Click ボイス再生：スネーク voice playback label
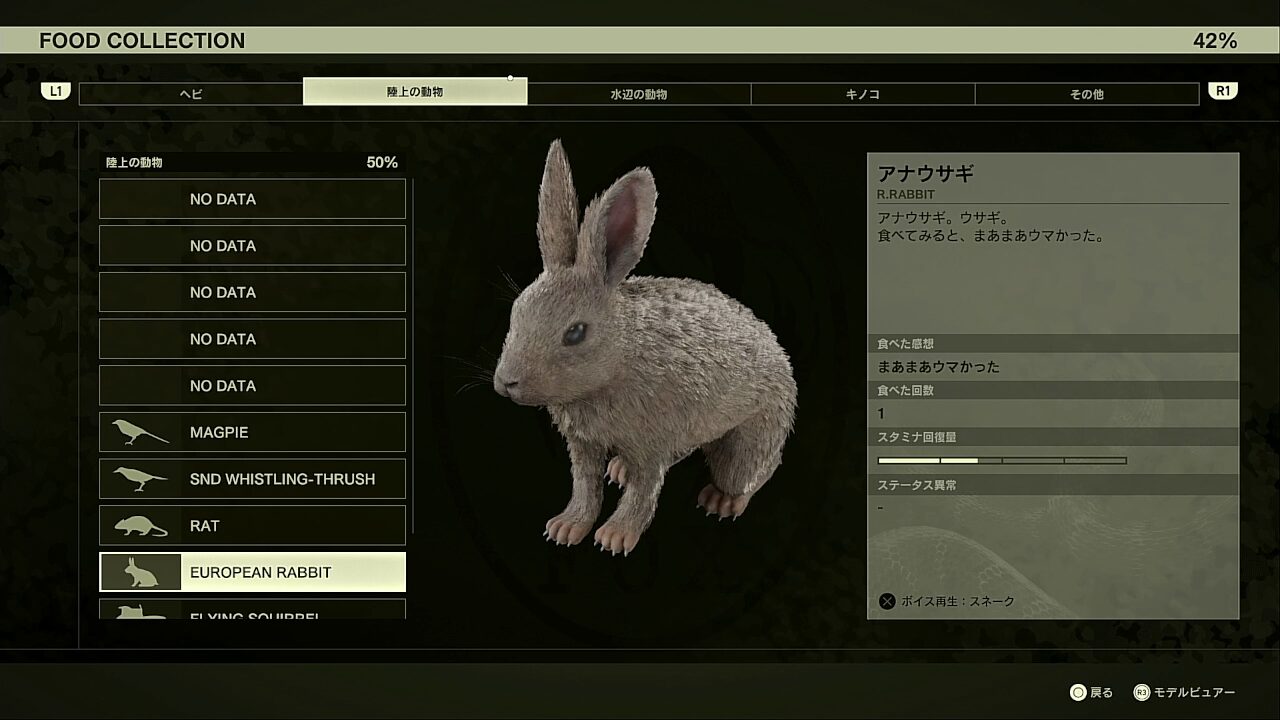 click(x=957, y=601)
